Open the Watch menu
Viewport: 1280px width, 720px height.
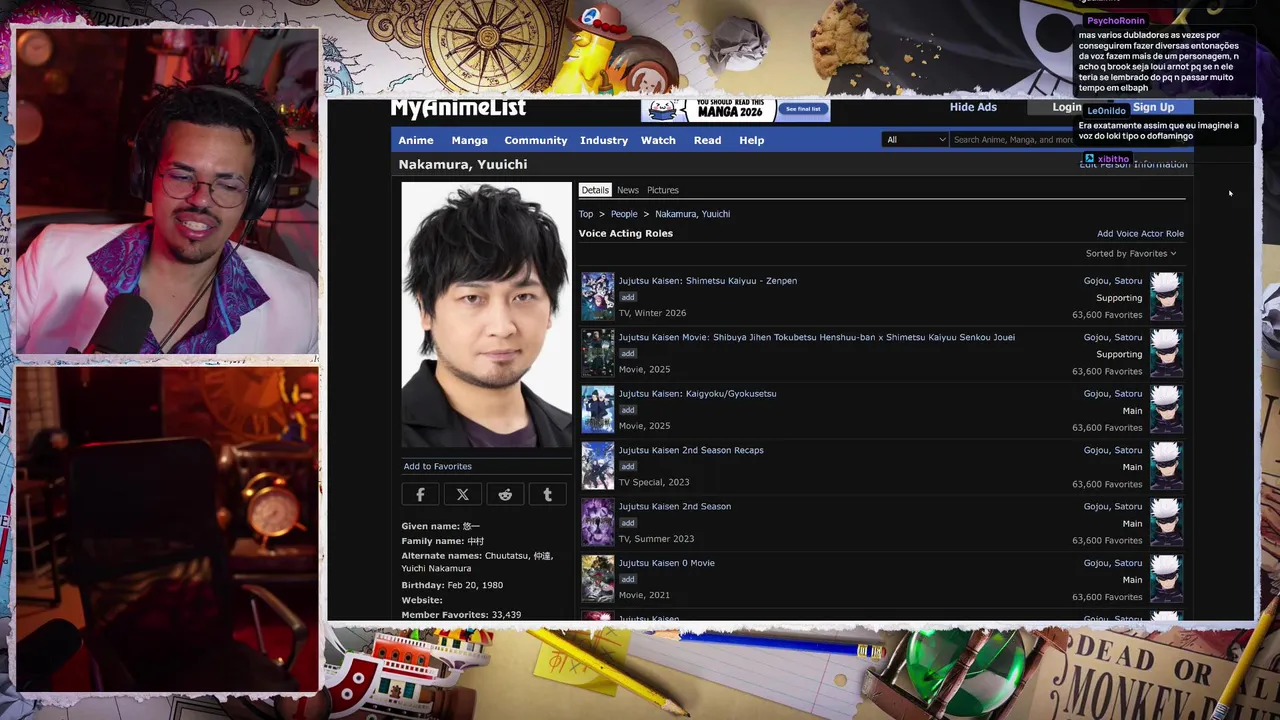click(x=658, y=140)
